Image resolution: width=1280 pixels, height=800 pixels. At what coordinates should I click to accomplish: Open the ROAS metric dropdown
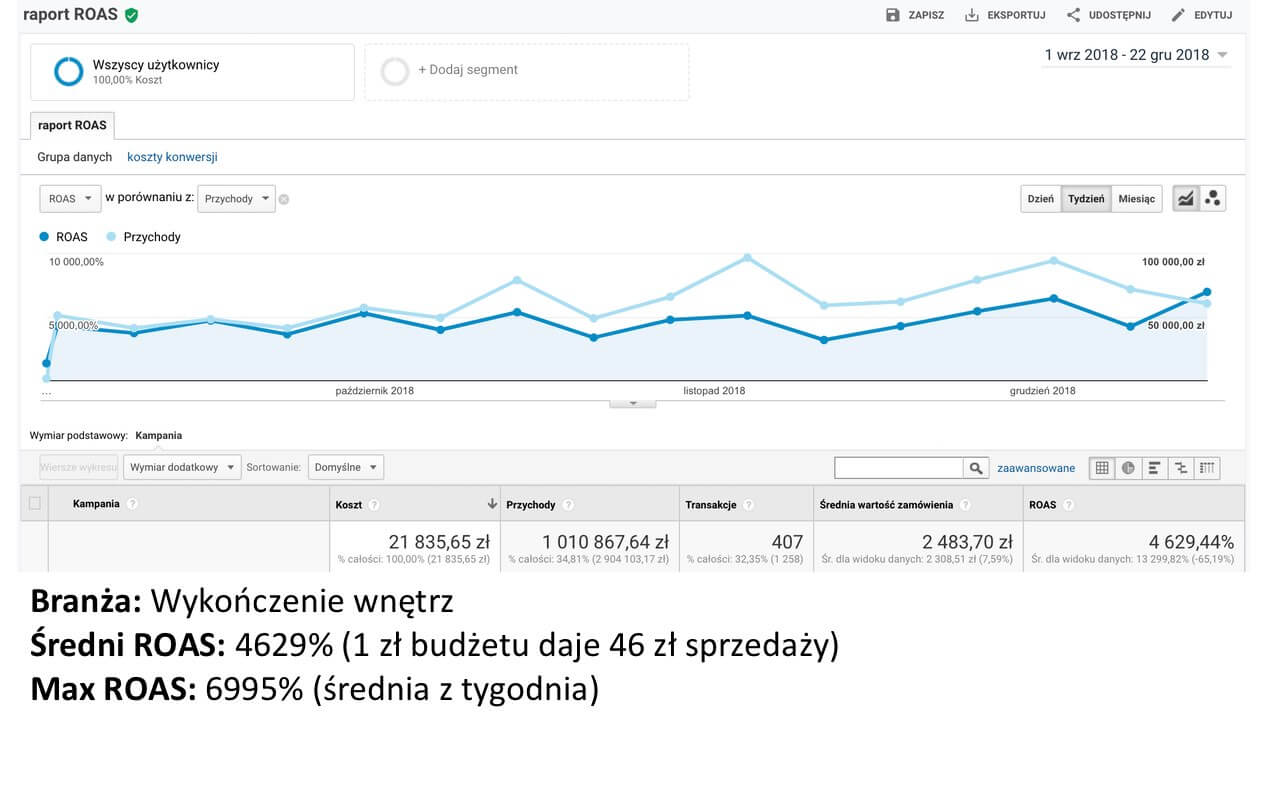[x=70, y=199]
